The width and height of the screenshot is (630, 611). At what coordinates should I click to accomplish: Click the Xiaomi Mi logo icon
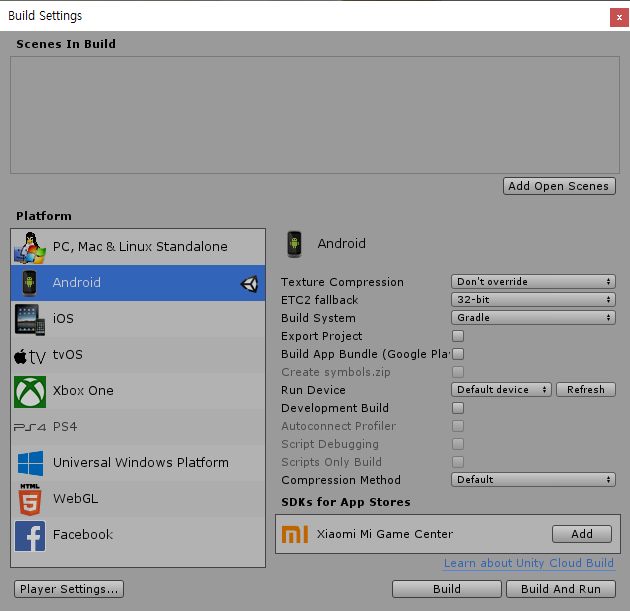(x=295, y=534)
